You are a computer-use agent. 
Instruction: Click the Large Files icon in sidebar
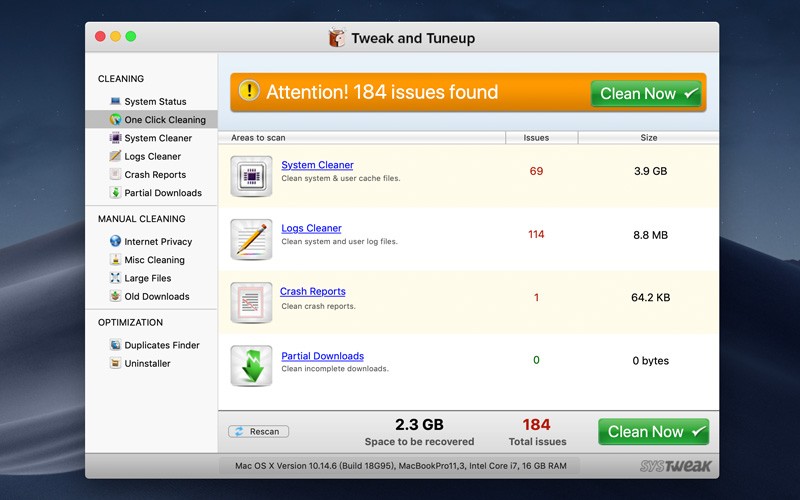tap(115, 278)
